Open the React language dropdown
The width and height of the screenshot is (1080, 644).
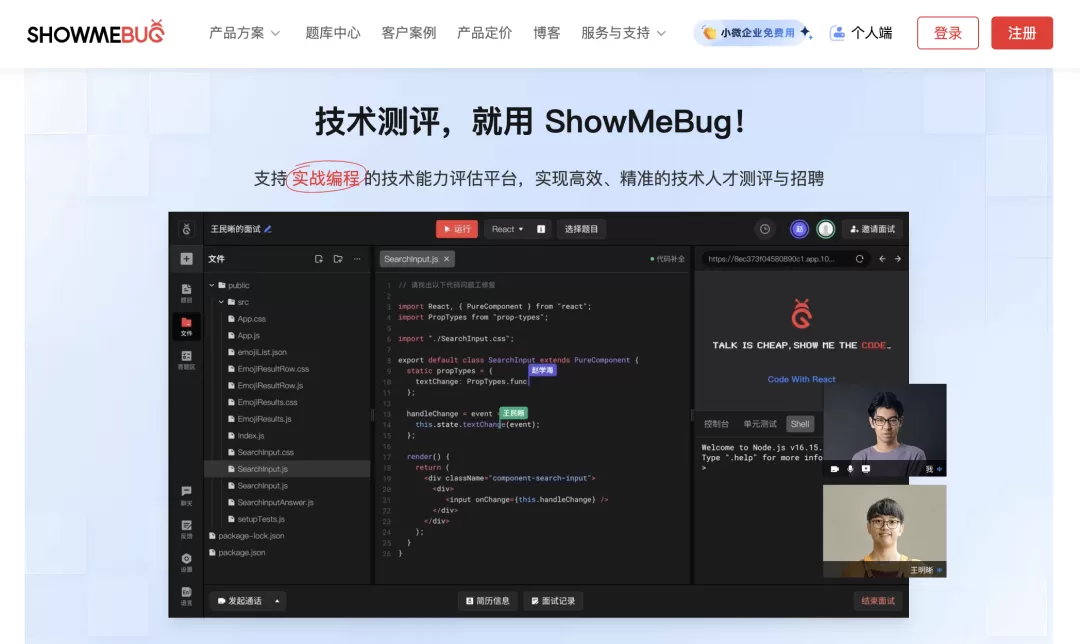pyautogui.click(x=508, y=229)
